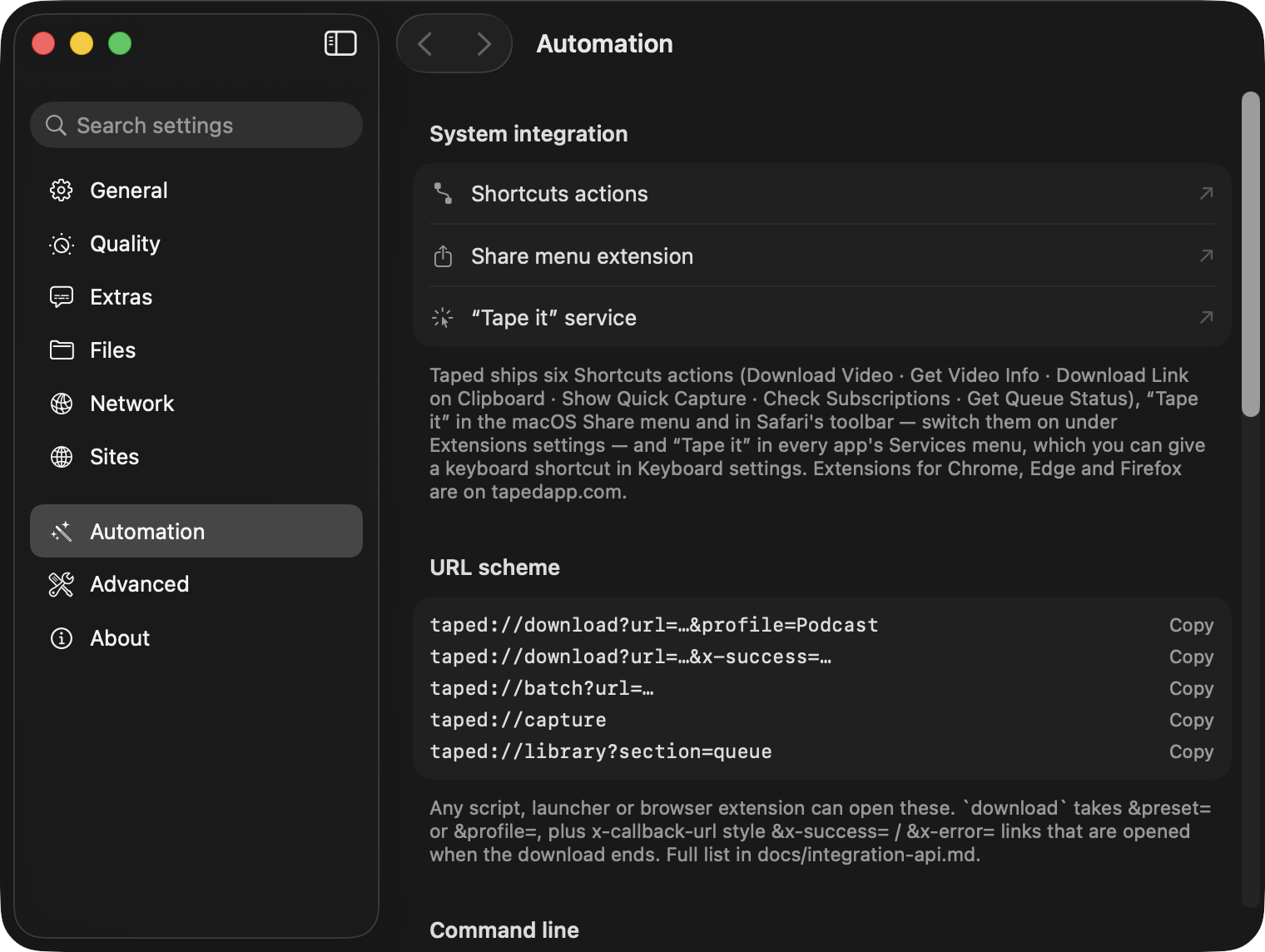Viewport: 1265px width, 952px height.
Task: Open Network settings from the sidebar
Action: coord(196,404)
